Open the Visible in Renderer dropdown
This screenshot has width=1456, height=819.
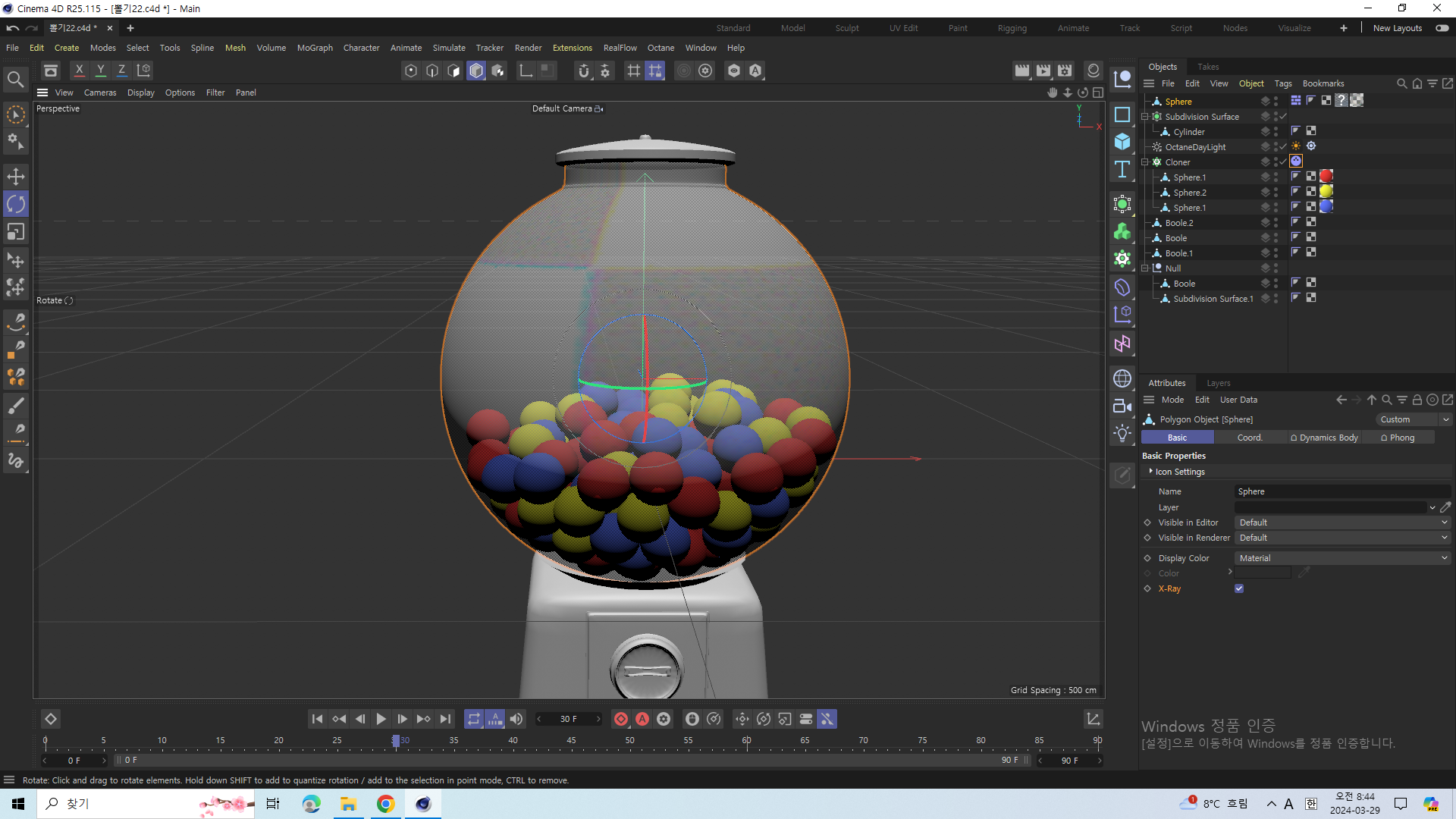click(1342, 538)
